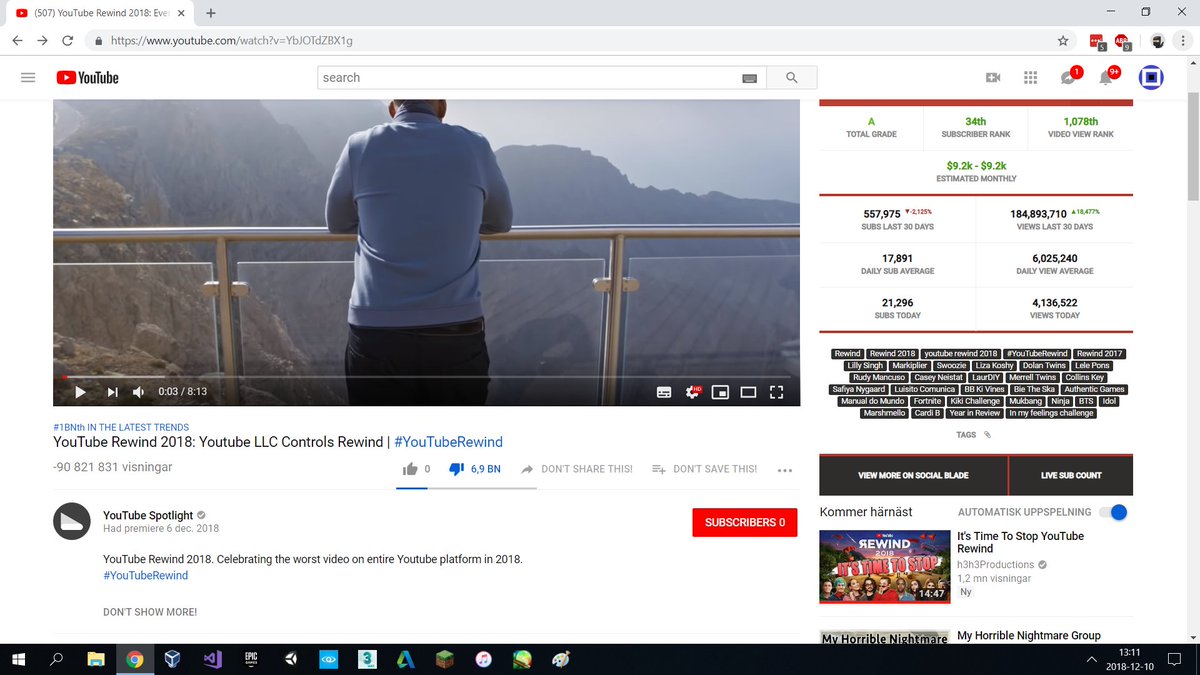The image size is (1200, 675).
Task: Play the video
Action: 80,392
